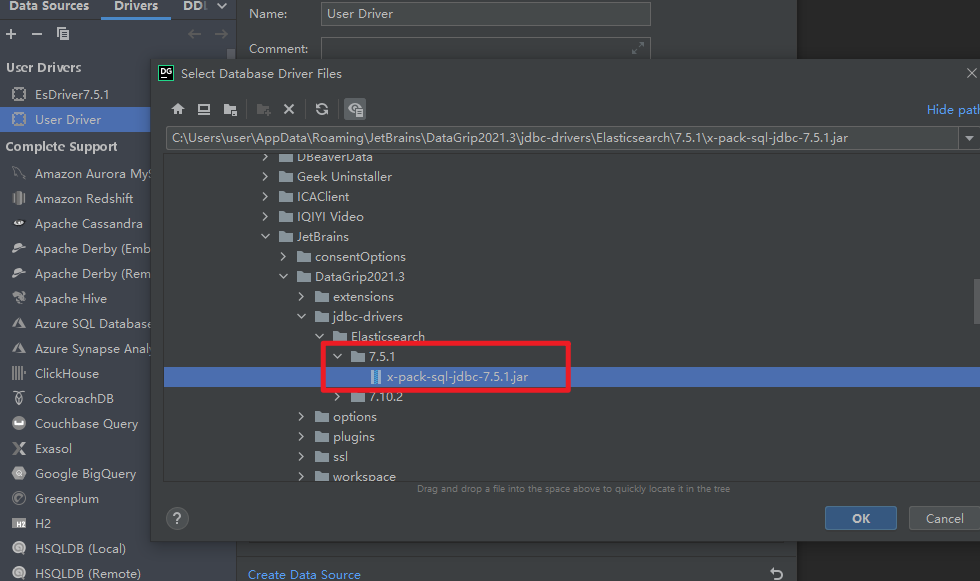Screen dimensions: 980x581
Task: Expand the Comment field icon
Action: (x=638, y=48)
